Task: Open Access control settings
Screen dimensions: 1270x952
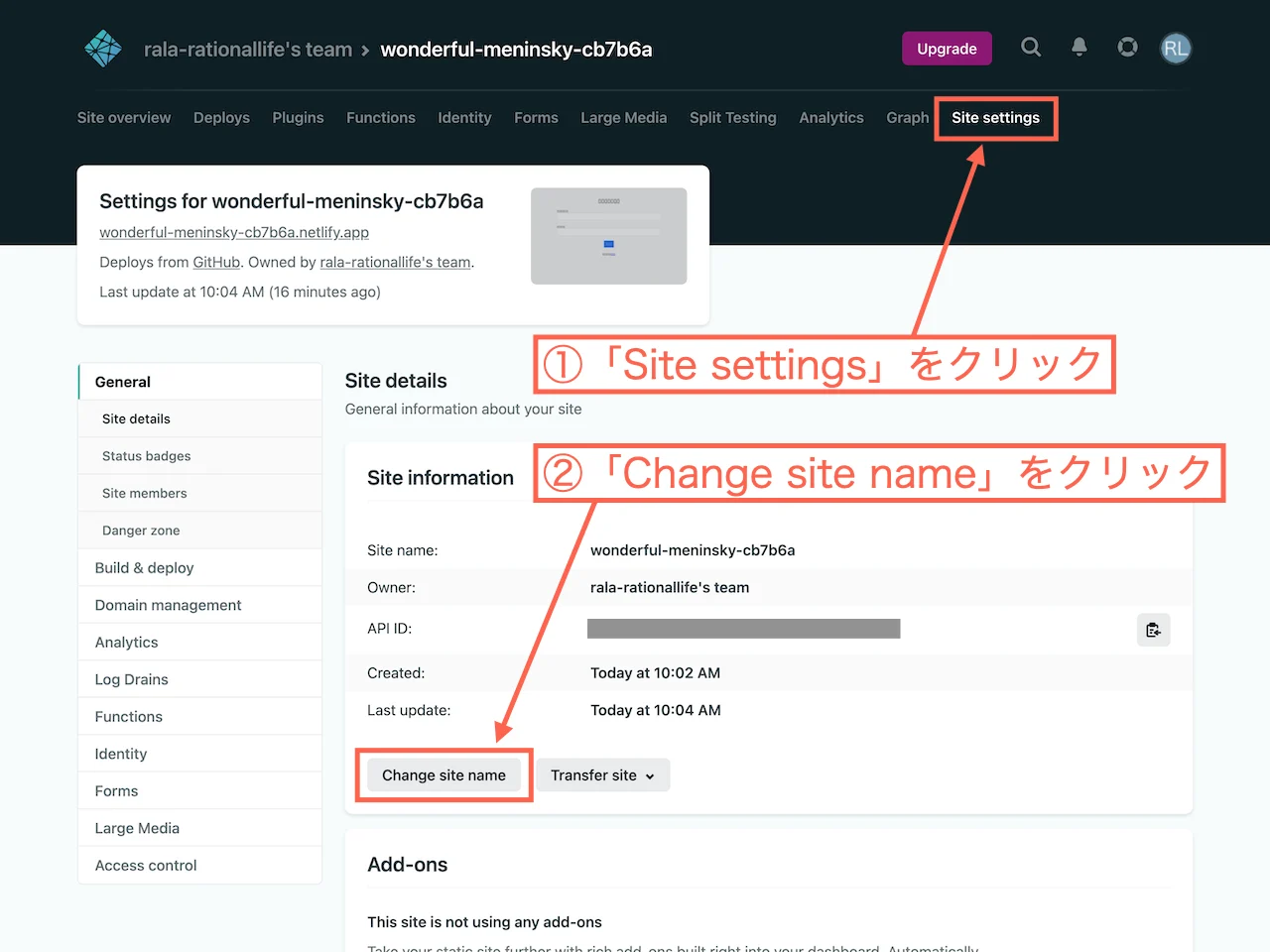Action: point(200,865)
